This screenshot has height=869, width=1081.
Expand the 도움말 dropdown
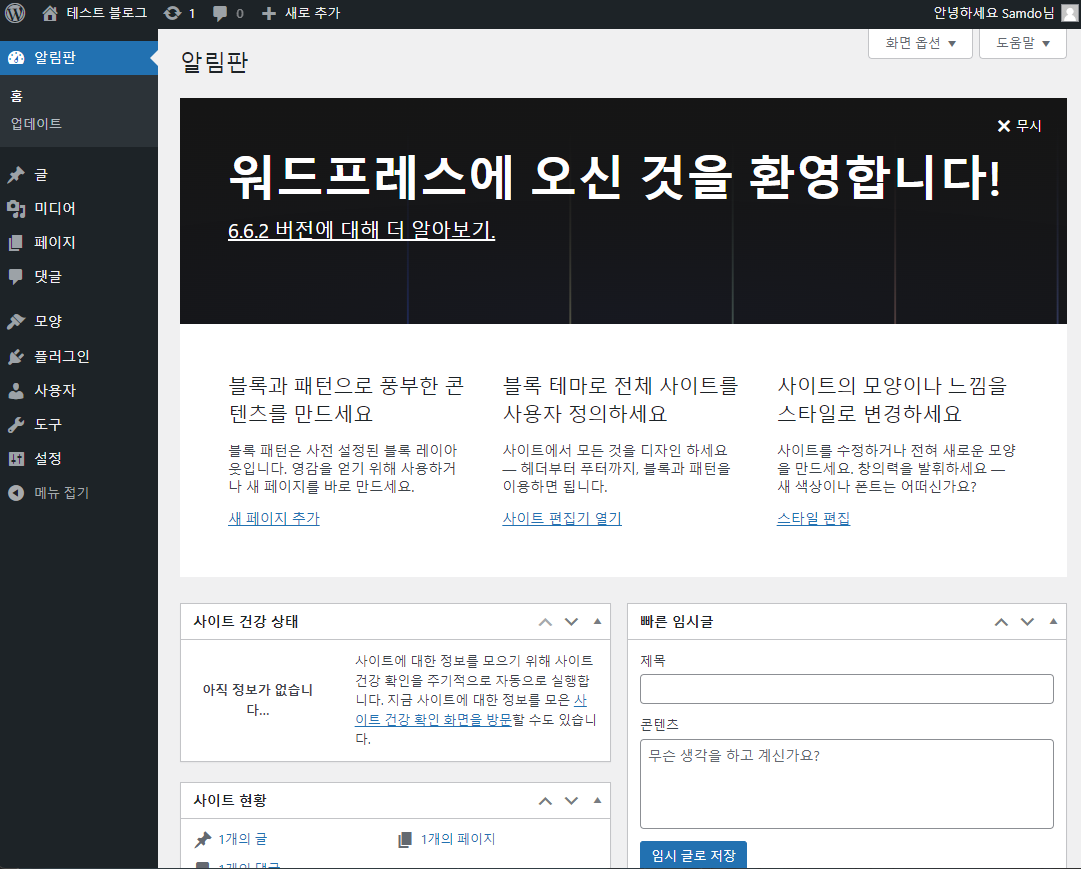(x=1022, y=43)
